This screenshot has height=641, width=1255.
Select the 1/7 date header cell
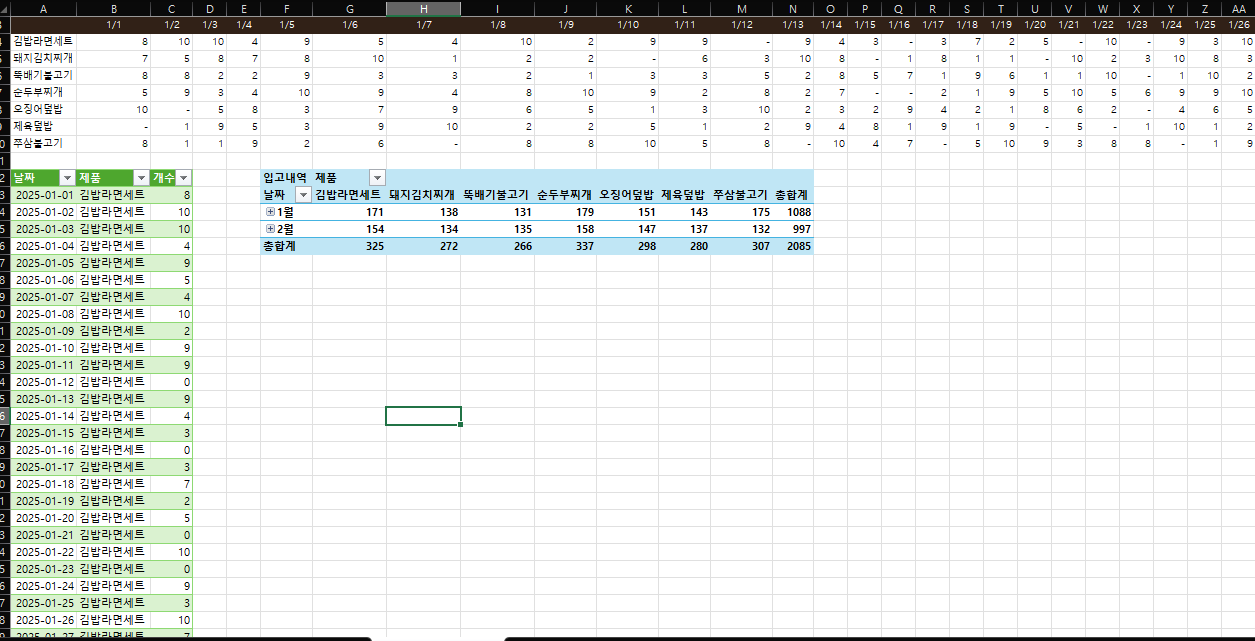(423, 24)
